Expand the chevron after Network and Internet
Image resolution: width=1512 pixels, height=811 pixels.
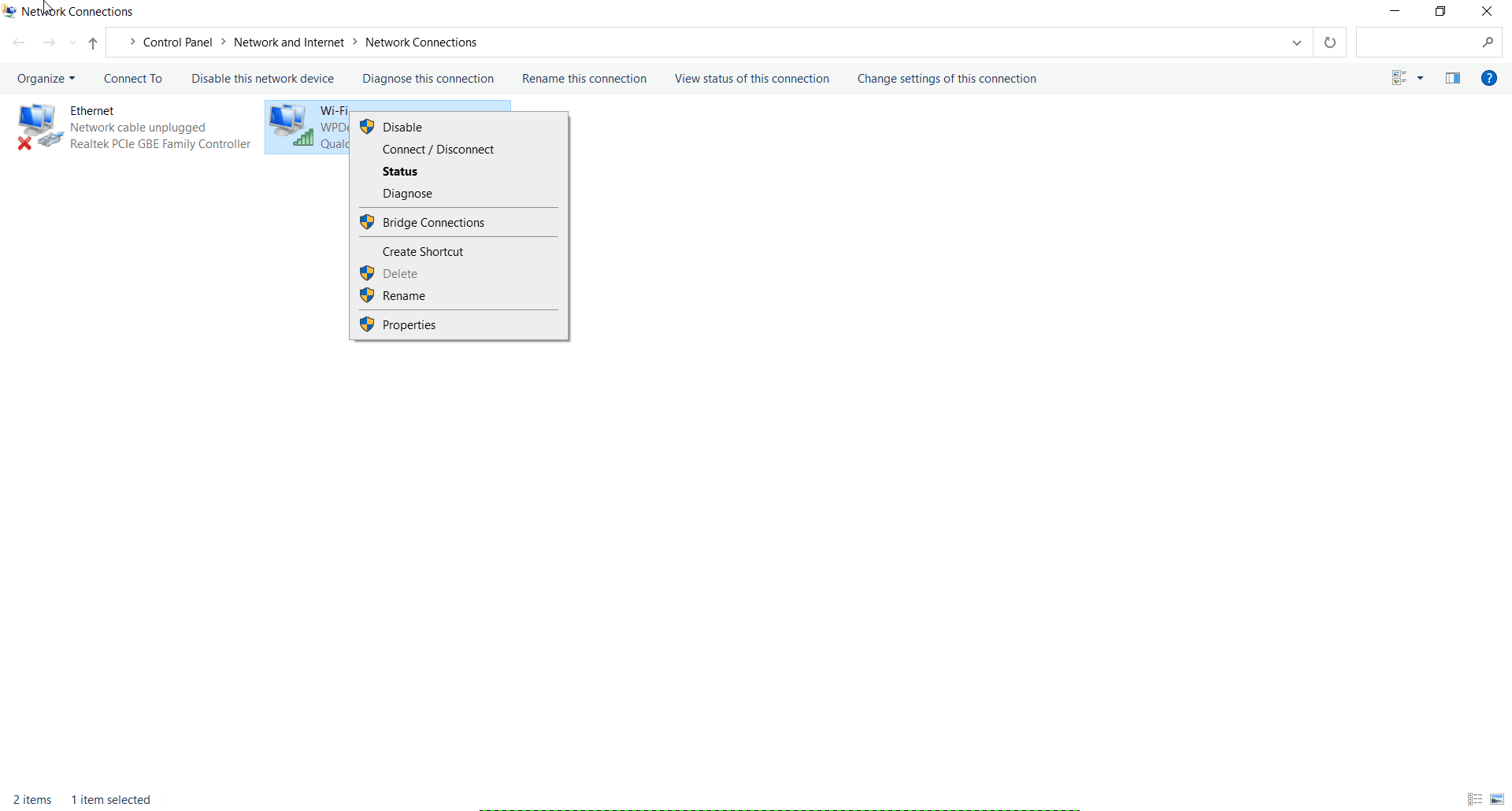point(355,42)
